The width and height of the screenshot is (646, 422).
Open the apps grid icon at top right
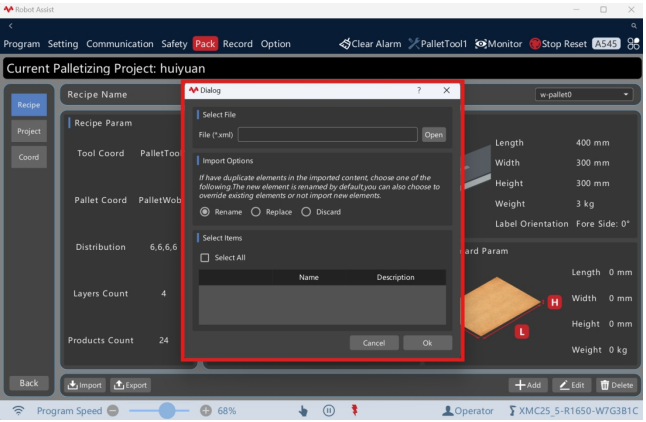tap(633, 44)
